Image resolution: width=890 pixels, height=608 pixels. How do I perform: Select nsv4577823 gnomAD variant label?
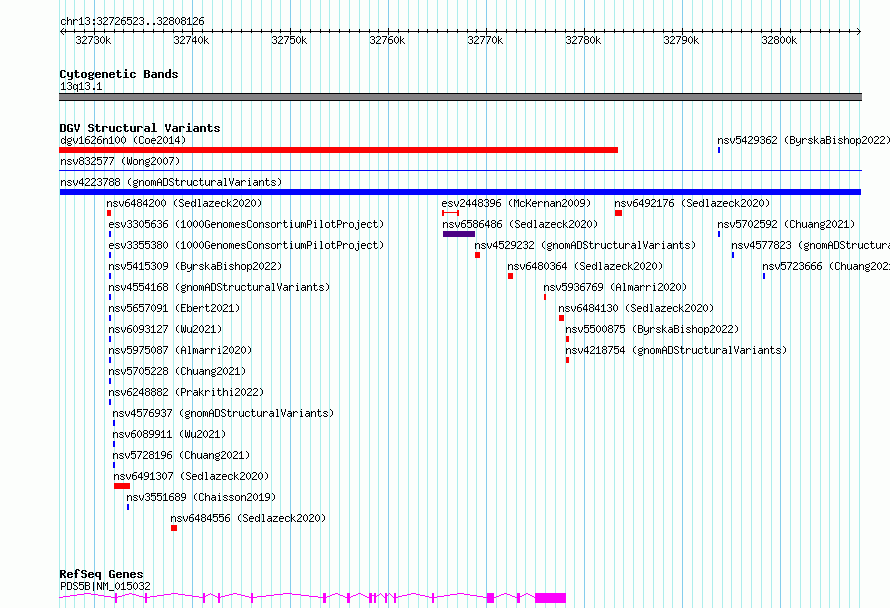(810, 245)
